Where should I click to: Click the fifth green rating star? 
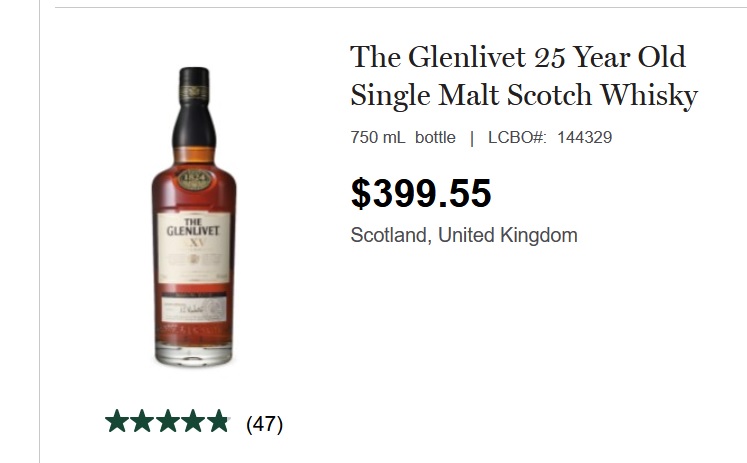[219, 421]
